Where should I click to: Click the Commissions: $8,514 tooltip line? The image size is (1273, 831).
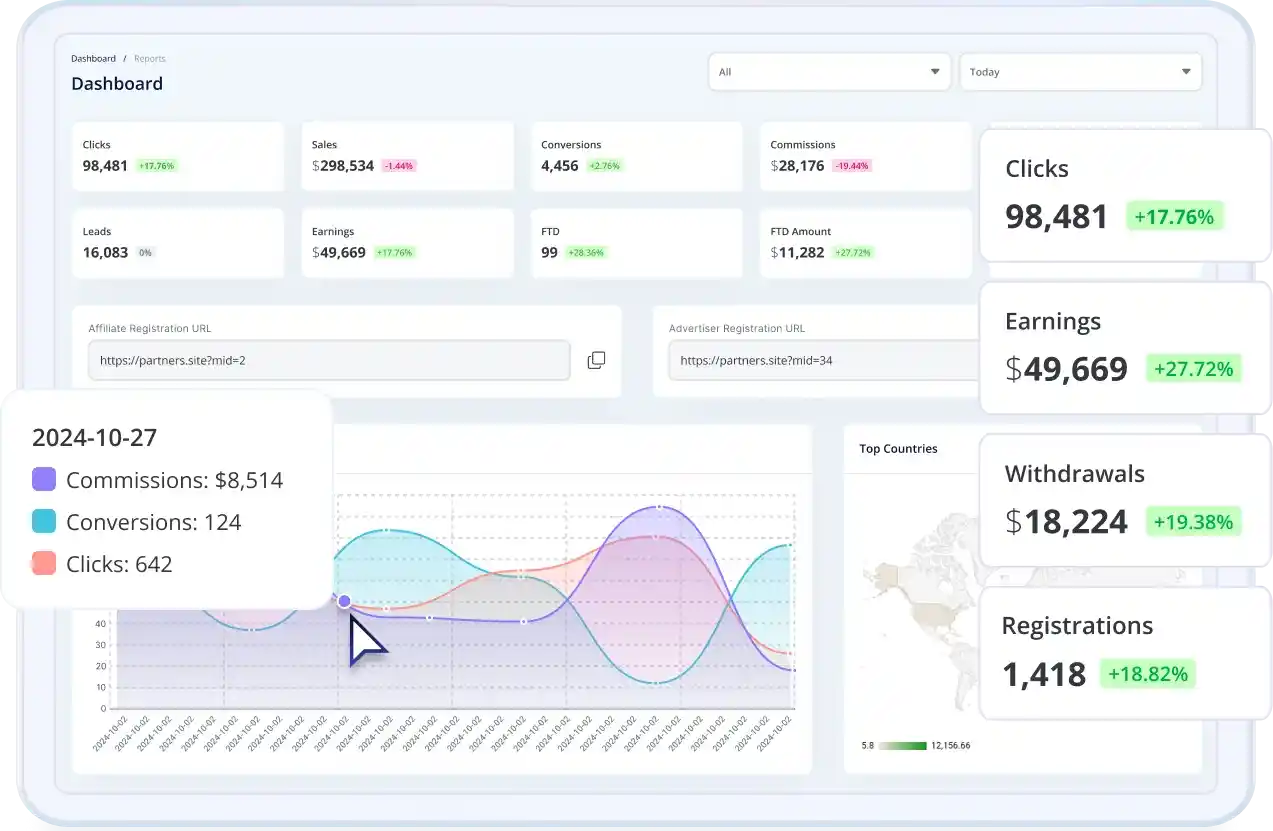pos(174,480)
